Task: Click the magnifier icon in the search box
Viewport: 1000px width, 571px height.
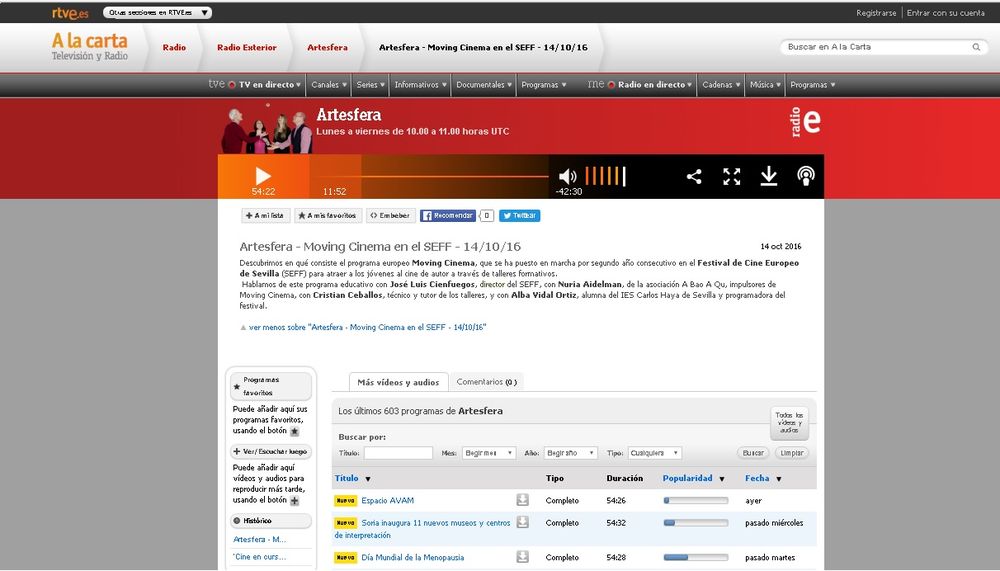Action: [x=976, y=47]
